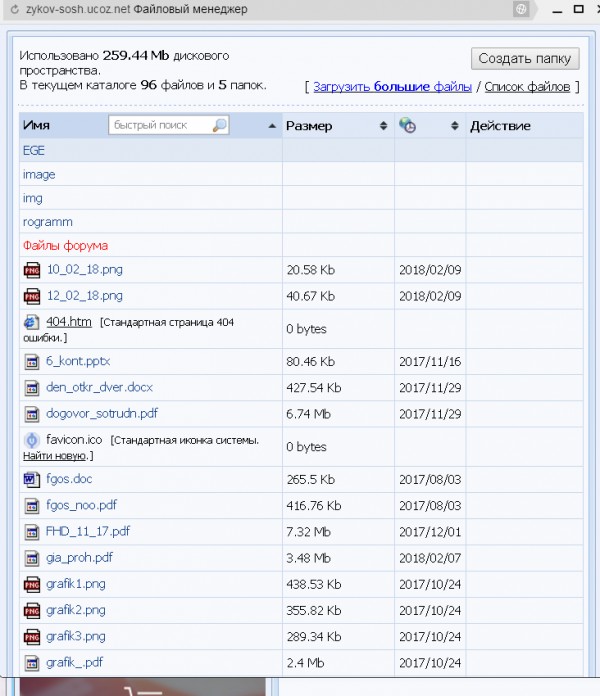Click the Размер column header label
Viewport: 600px width, 696px height.
(309, 126)
